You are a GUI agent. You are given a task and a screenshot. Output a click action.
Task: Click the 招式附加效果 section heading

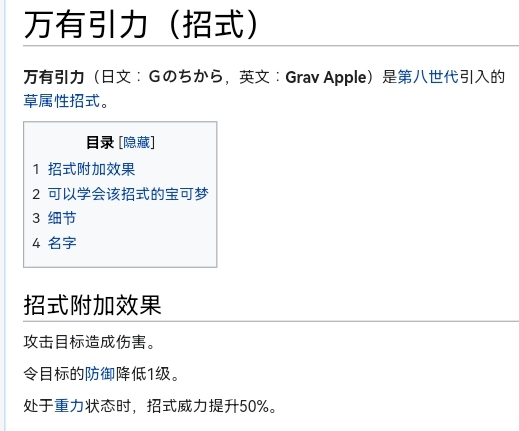93,305
